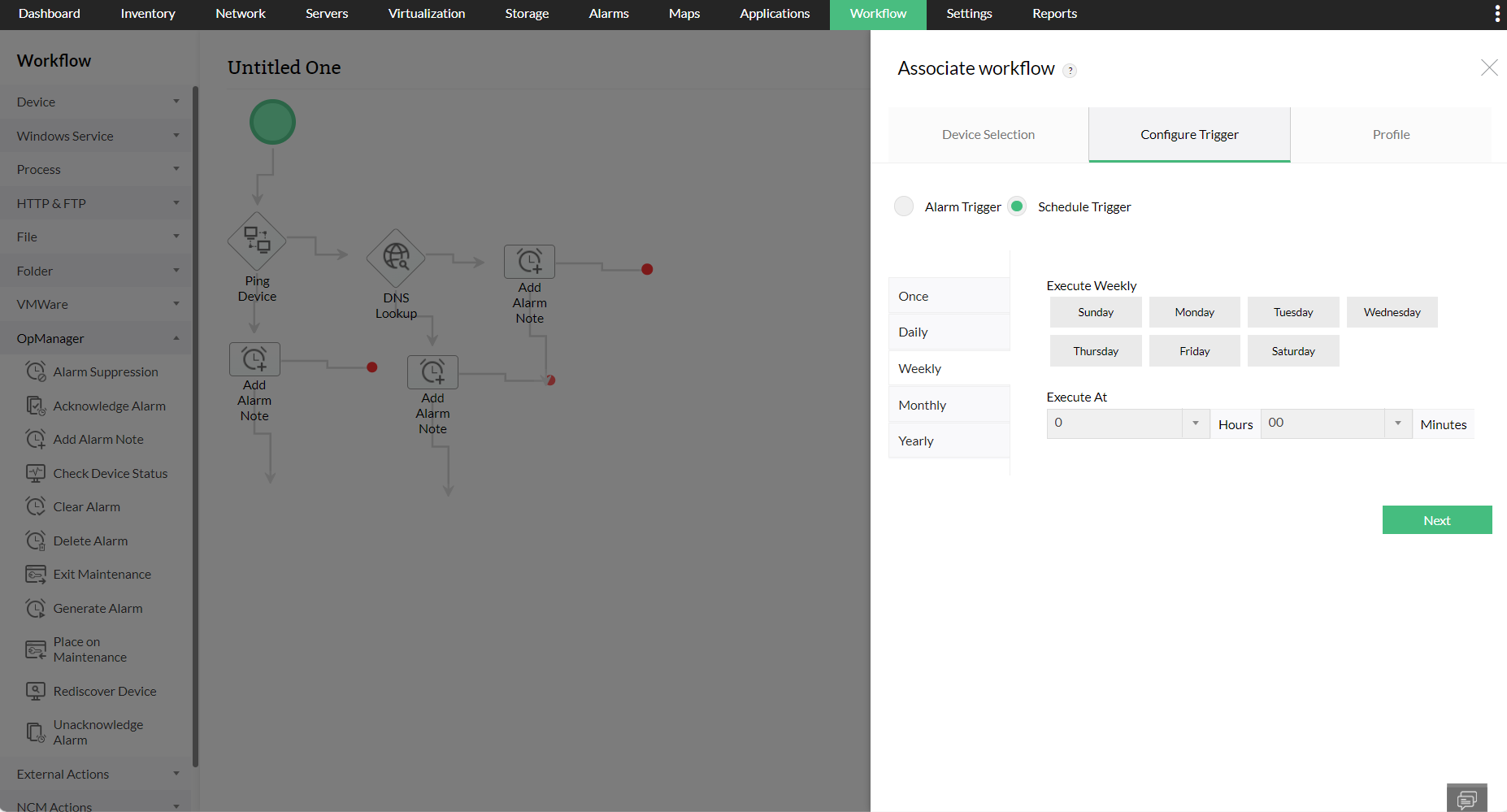
Task: Click the Next button
Action: pos(1437,520)
